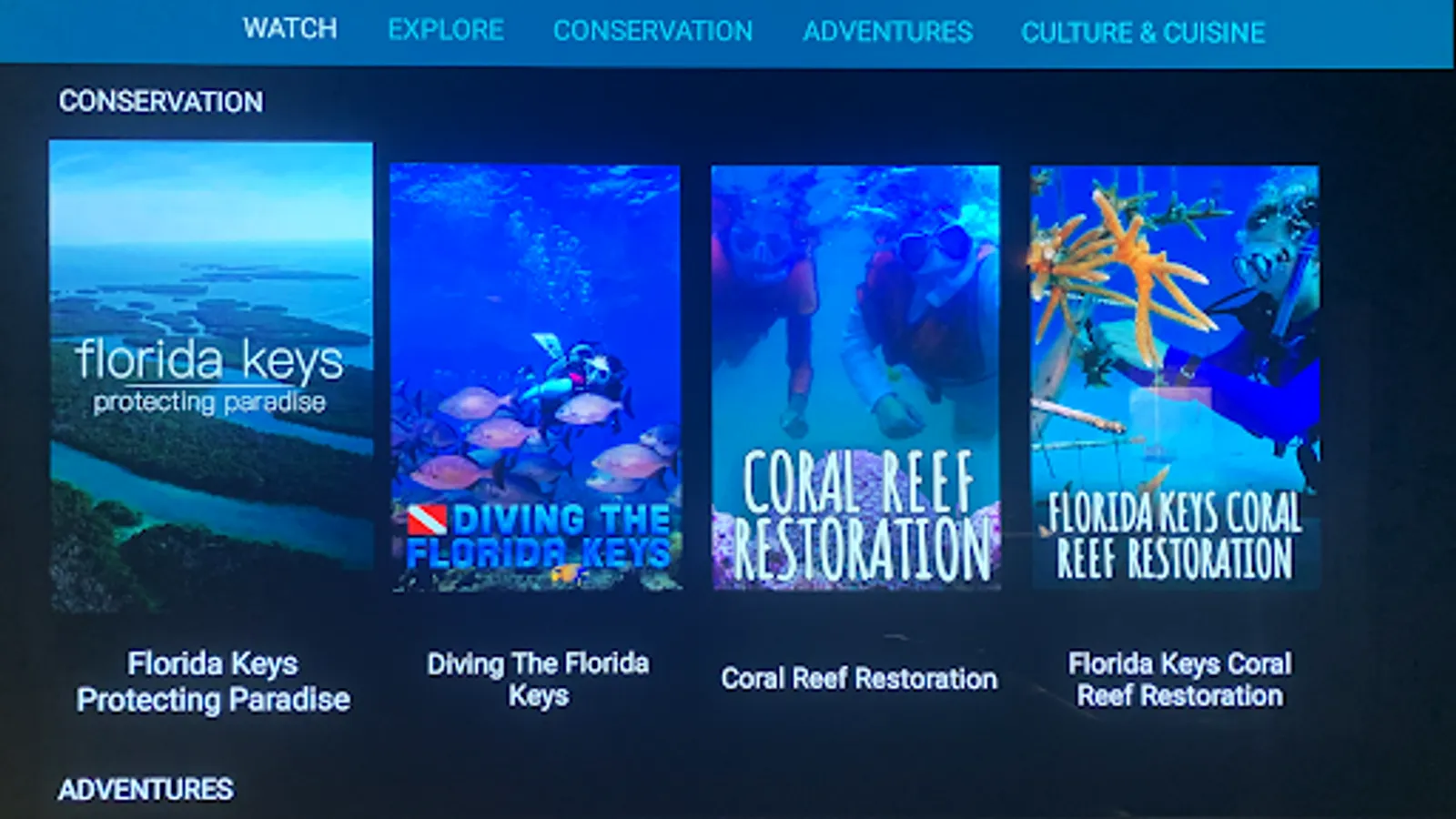Click the Coral Reef Restoration caption text

click(859, 679)
